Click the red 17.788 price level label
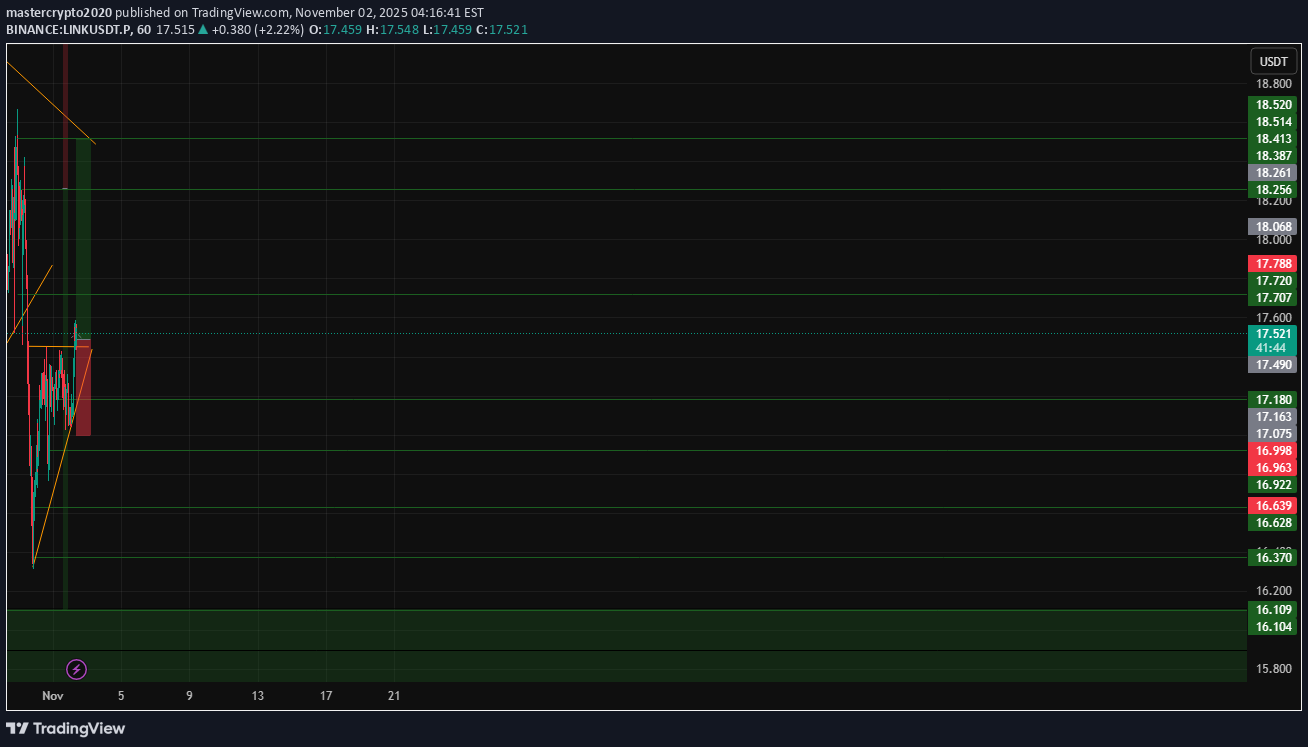This screenshot has height=747, width=1308. [1272, 263]
